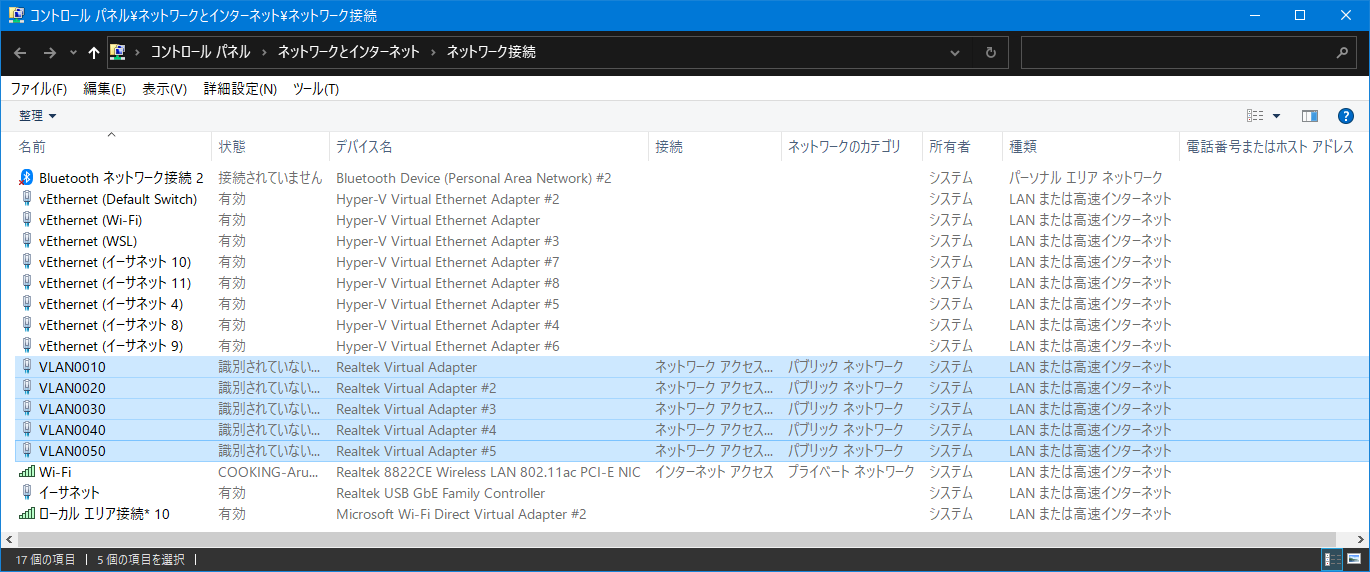Expand the address bar history dropdown
Image resolution: width=1370 pixels, height=572 pixels.
click(x=955, y=52)
